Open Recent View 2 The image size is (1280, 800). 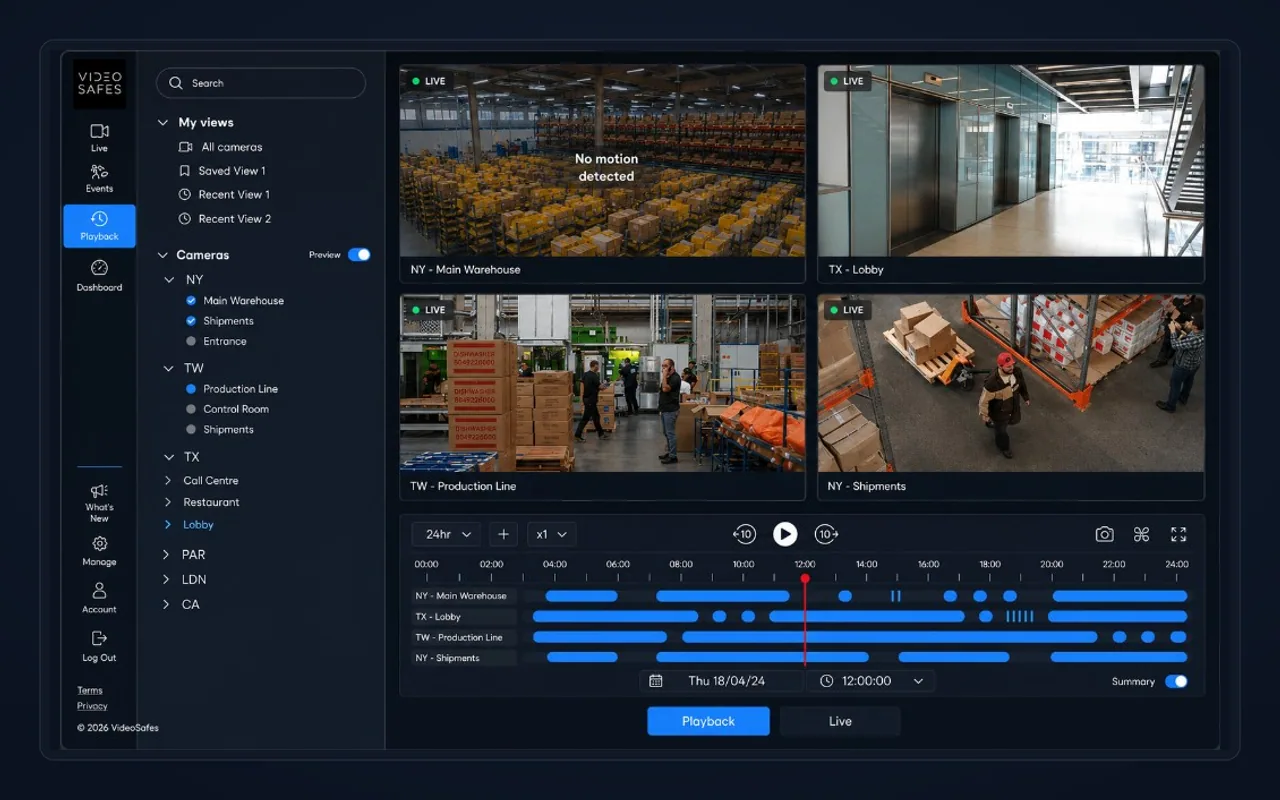click(225, 219)
